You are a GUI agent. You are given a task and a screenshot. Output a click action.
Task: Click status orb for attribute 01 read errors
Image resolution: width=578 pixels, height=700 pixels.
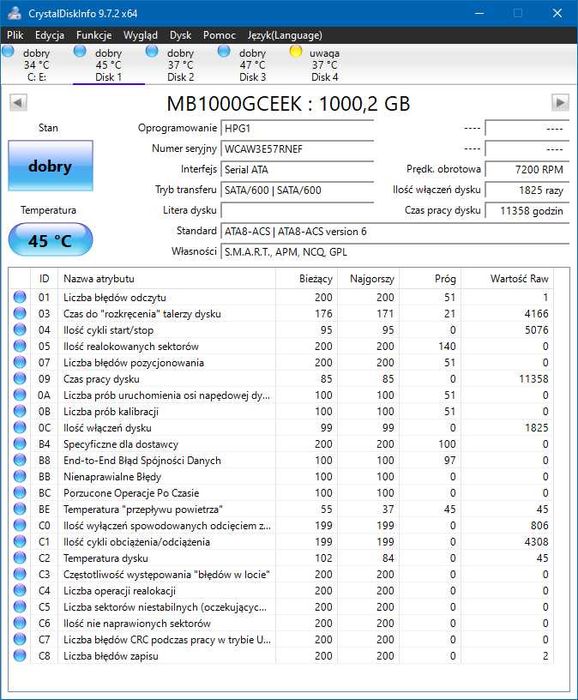tap(20, 297)
